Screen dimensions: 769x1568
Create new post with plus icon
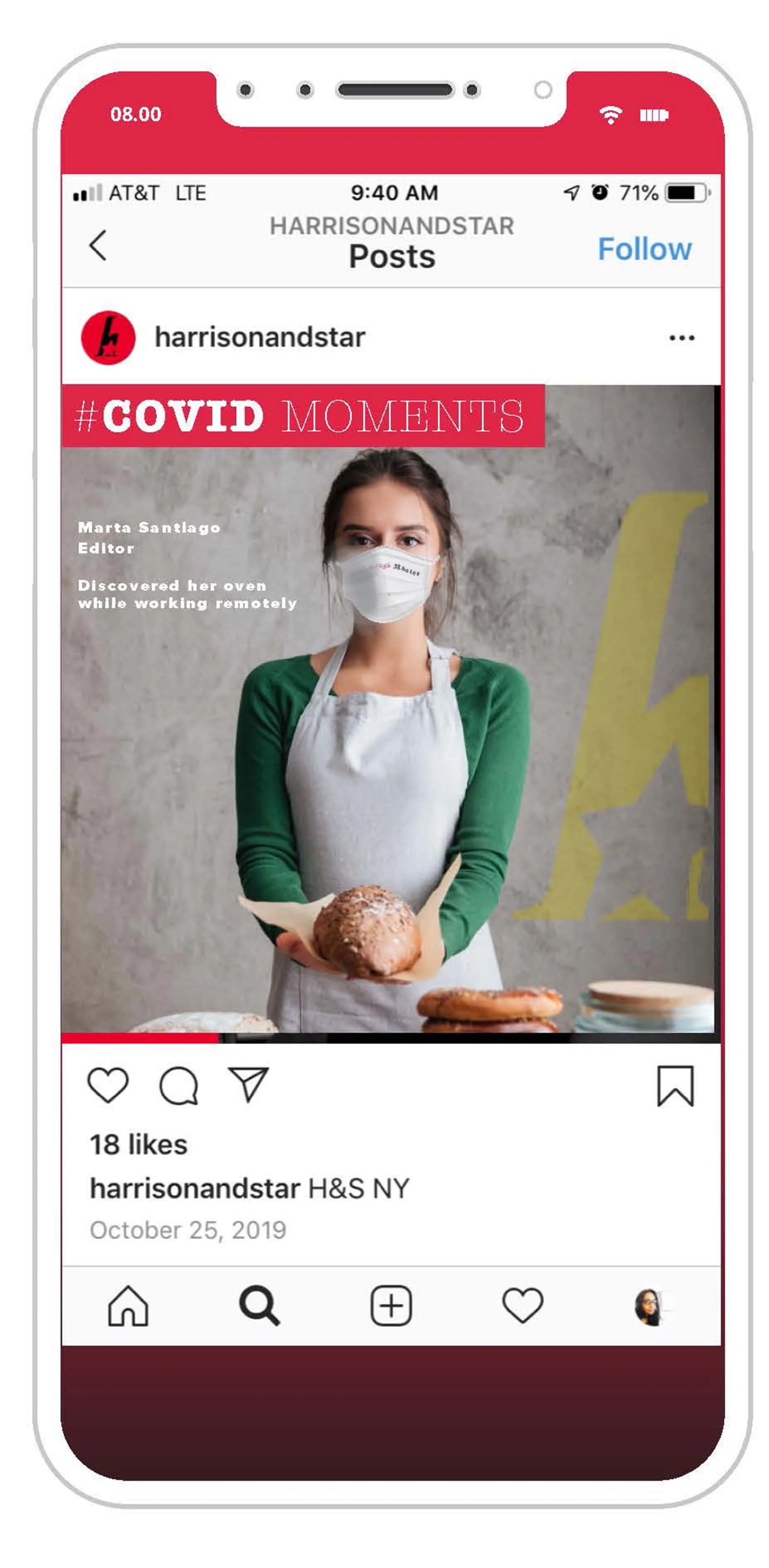[x=392, y=1306]
